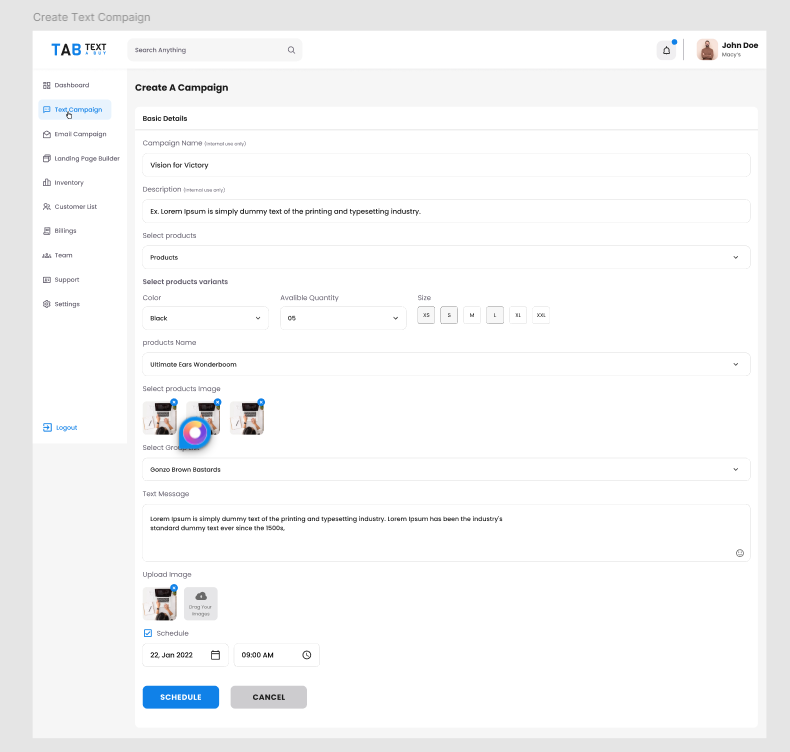This screenshot has width=790, height=752.
Task: Select the third product image thumbnail
Action: coord(247,418)
